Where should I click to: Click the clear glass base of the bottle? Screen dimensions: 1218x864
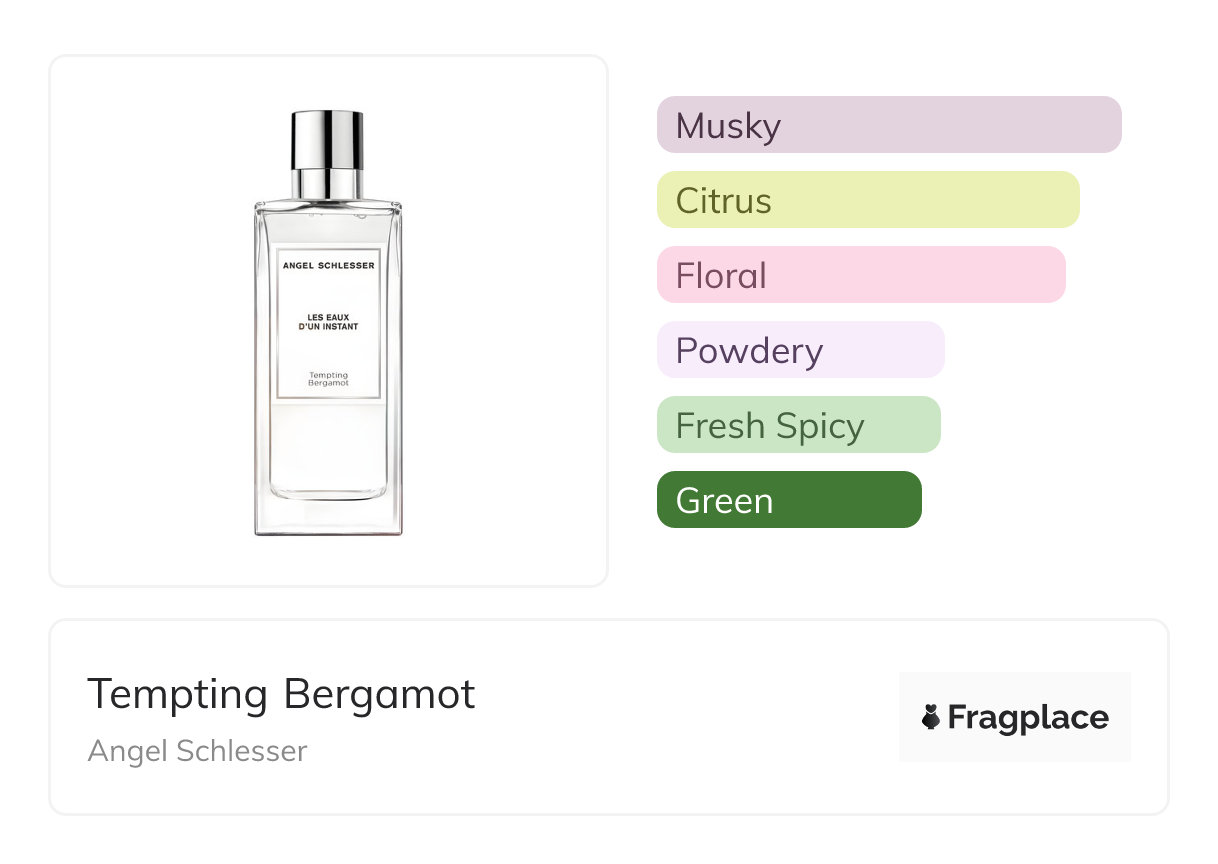328,516
